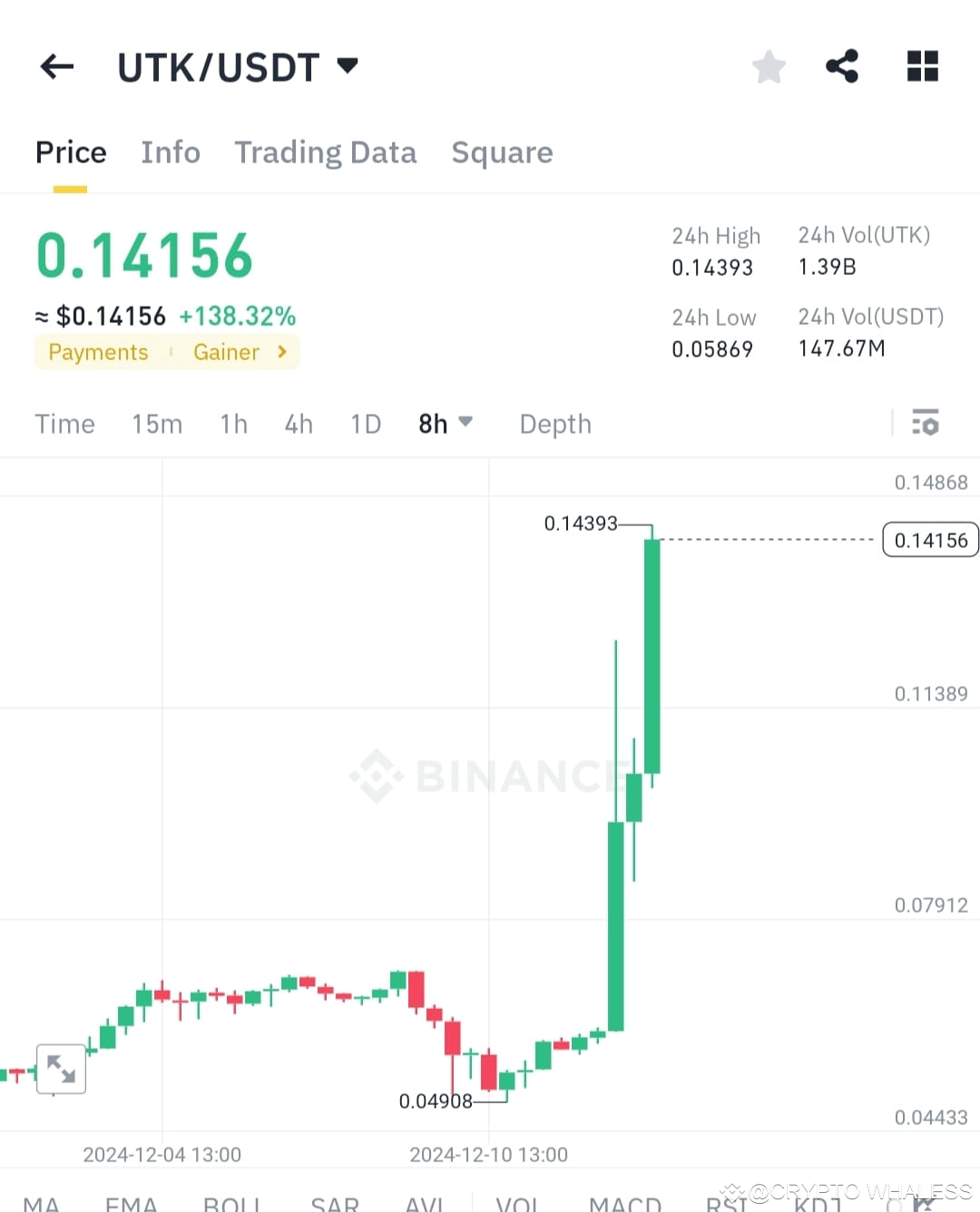
Task: Star UTK/USDT as a favorite pair
Action: tap(769, 65)
